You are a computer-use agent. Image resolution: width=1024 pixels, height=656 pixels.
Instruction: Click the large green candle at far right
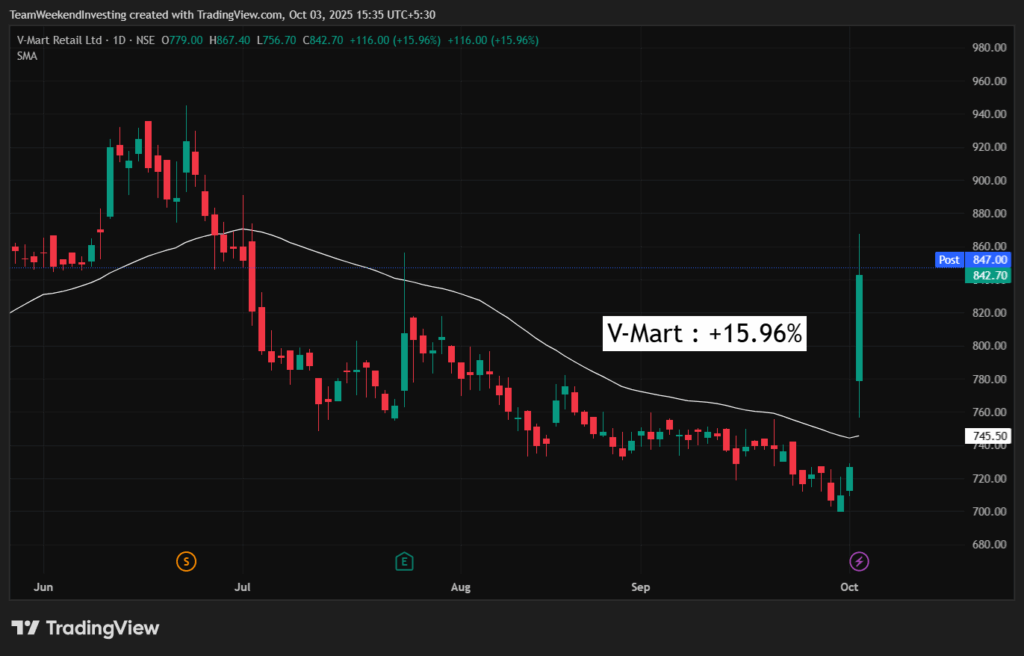pos(859,327)
